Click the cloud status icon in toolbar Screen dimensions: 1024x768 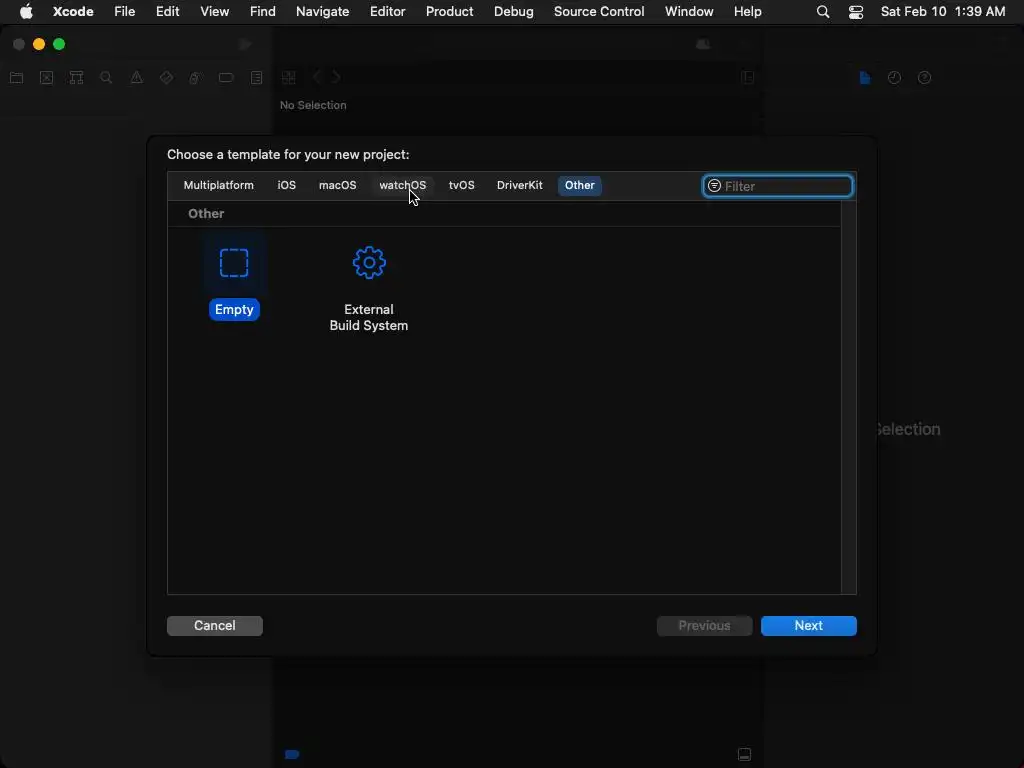tap(703, 44)
